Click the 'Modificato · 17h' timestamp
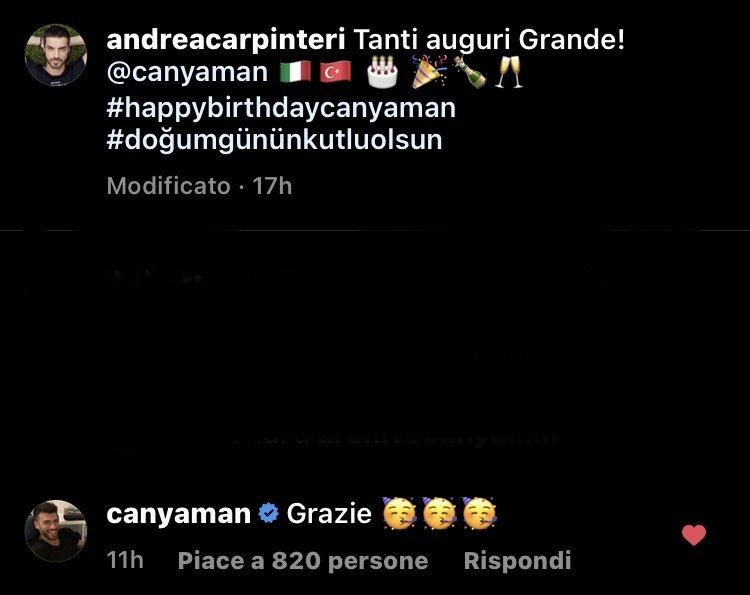Screen dimensions: 750x595 tap(199, 186)
